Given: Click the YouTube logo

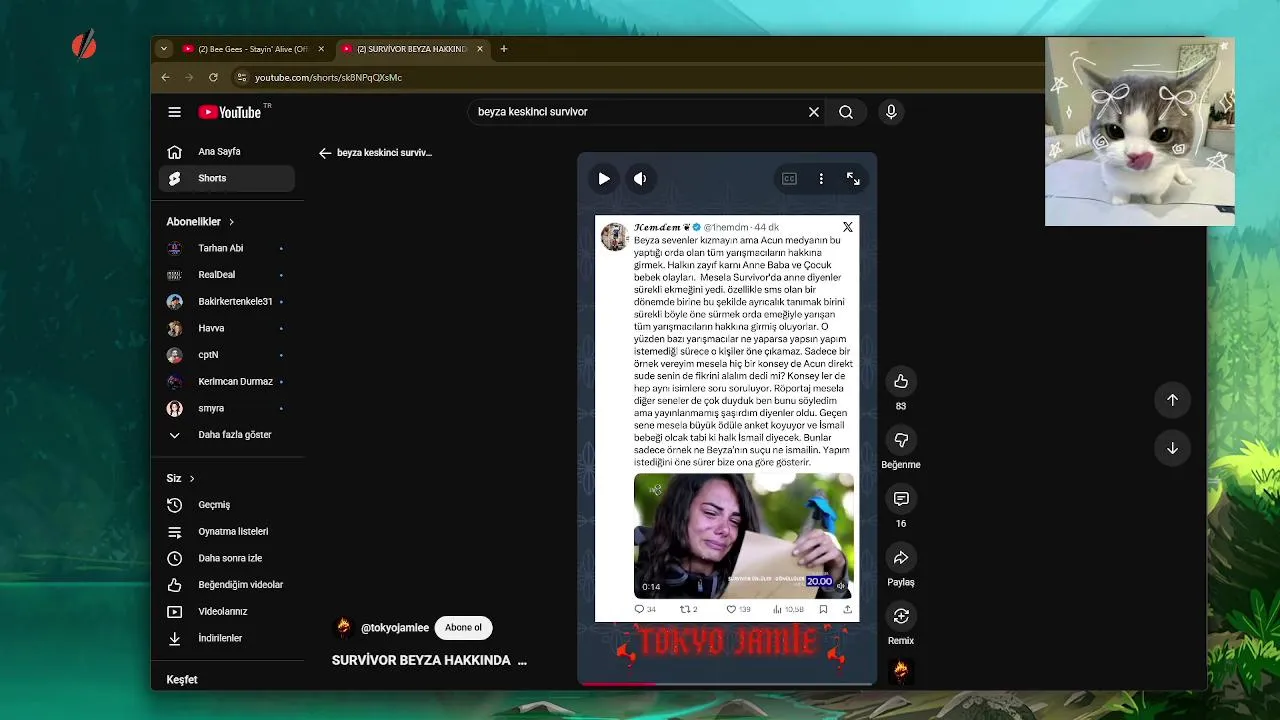Looking at the screenshot, I should pos(230,112).
